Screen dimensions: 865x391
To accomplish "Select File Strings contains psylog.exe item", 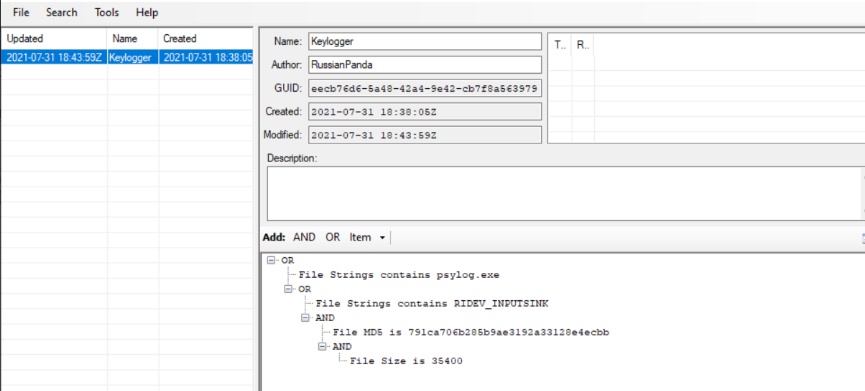I will pyautogui.click(x=399, y=275).
